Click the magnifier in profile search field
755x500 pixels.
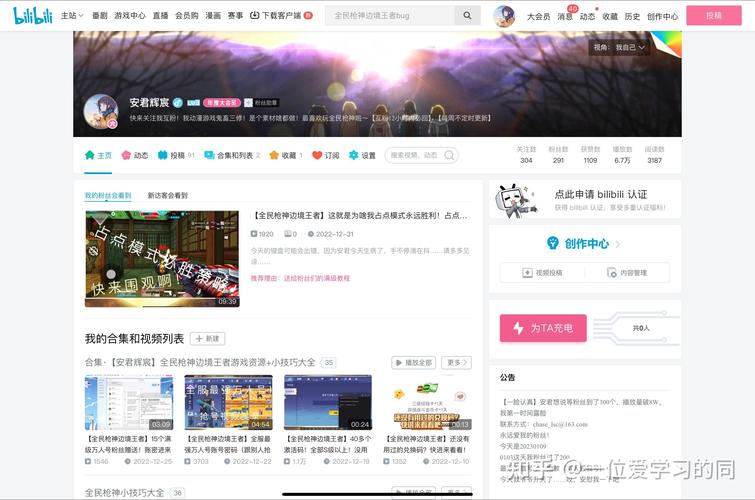pyautogui.click(x=449, y=155)
